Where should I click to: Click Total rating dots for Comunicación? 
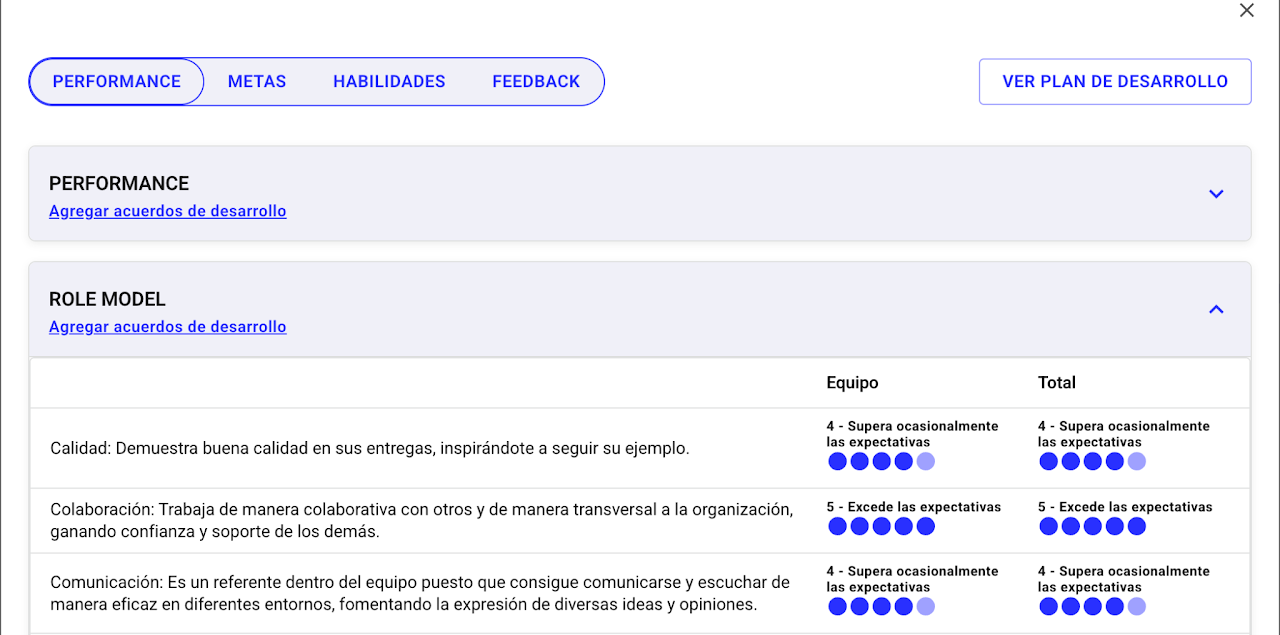pos(1092,606)
